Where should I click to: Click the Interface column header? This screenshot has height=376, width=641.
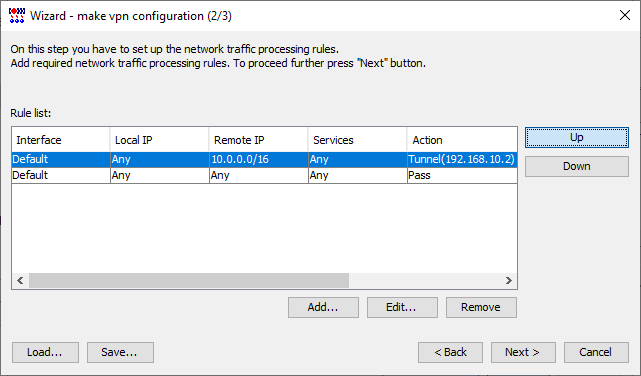[61, 140]
